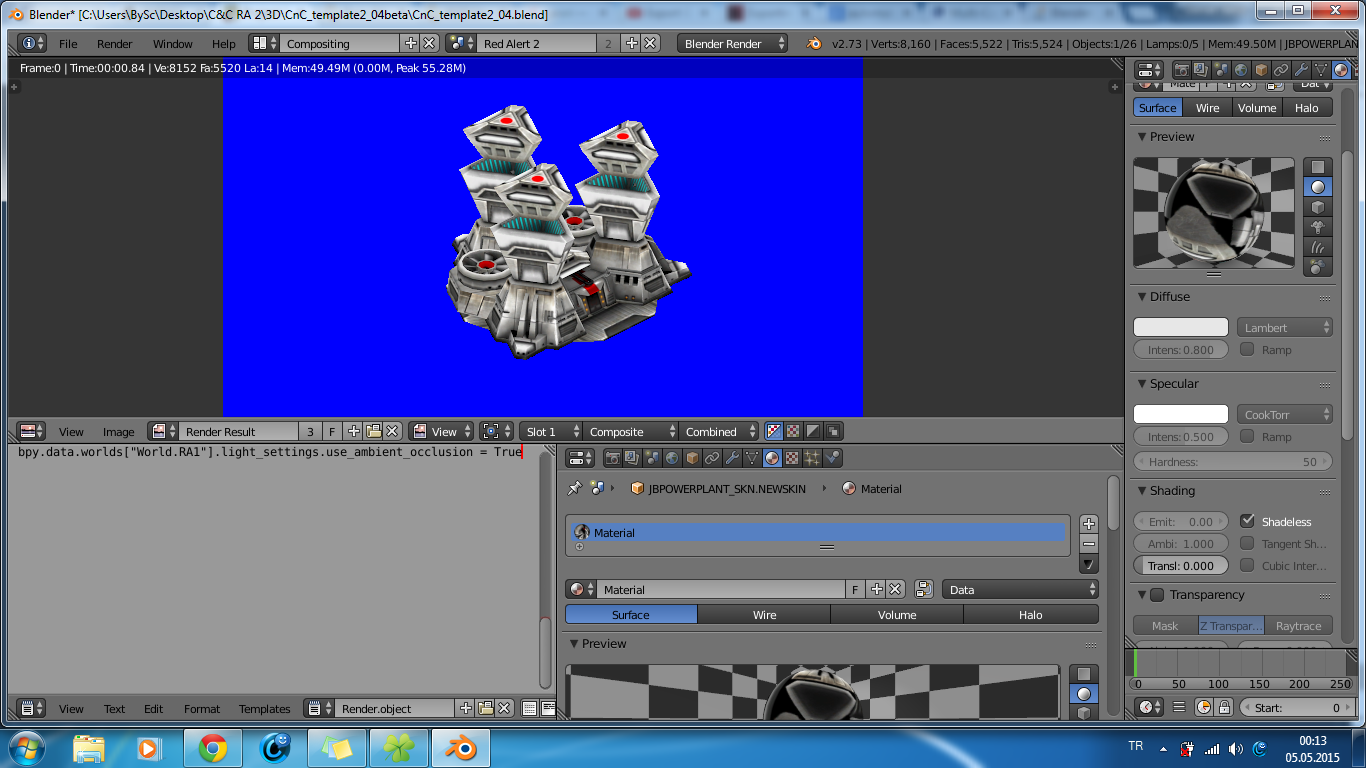Viewport: 1366px width, 768px height.
Task: Select World sphere preview in right panel
Action: pos(1318,267)
